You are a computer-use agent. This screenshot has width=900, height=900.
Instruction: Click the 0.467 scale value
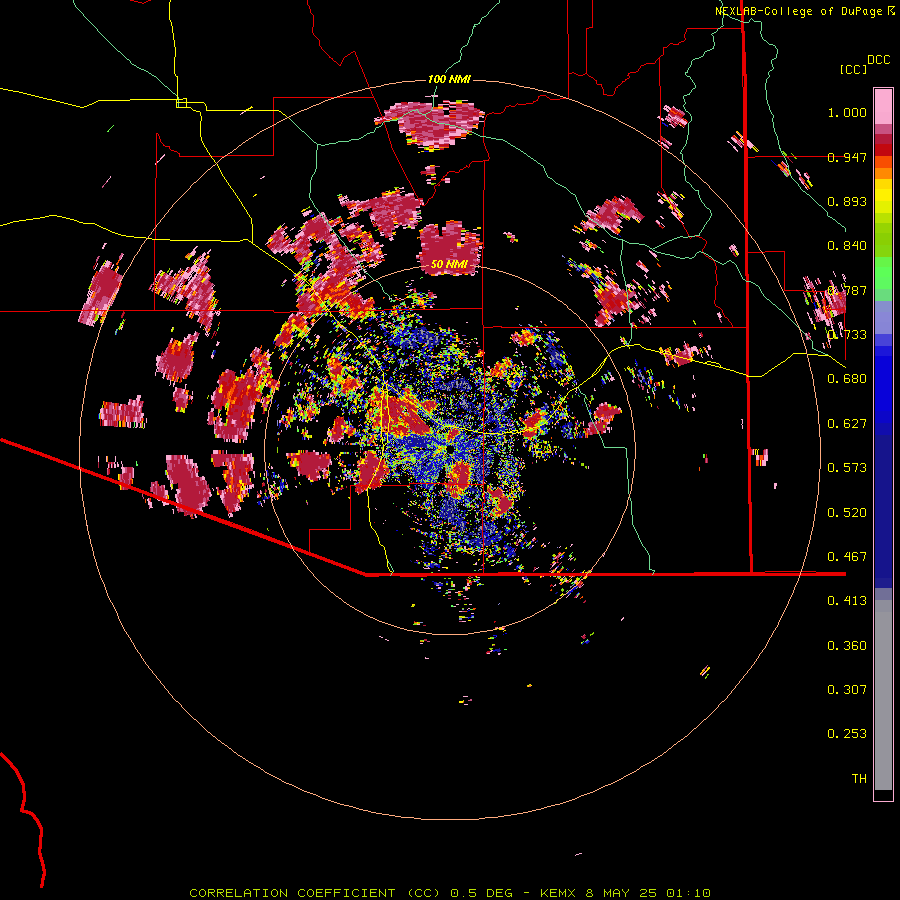tap(847, 557)
